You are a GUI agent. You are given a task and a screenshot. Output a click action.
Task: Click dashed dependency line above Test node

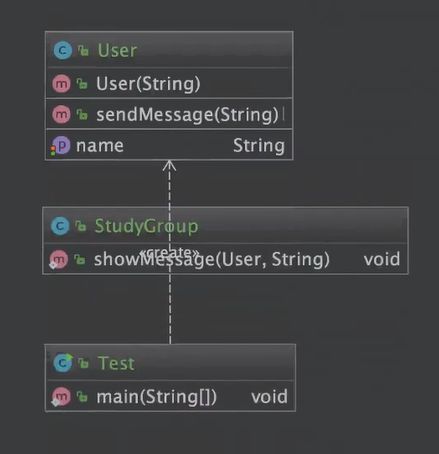point(170,309)
